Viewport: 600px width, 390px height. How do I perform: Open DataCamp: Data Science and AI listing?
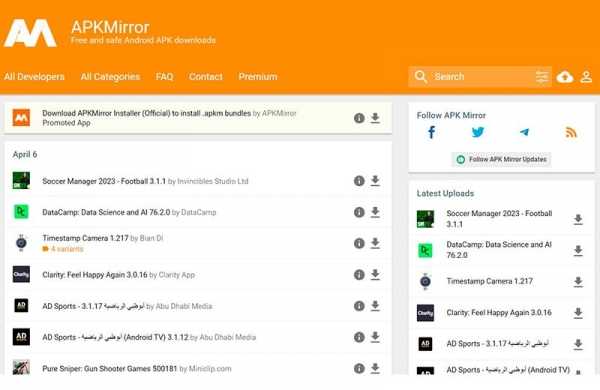coord(106,212)
